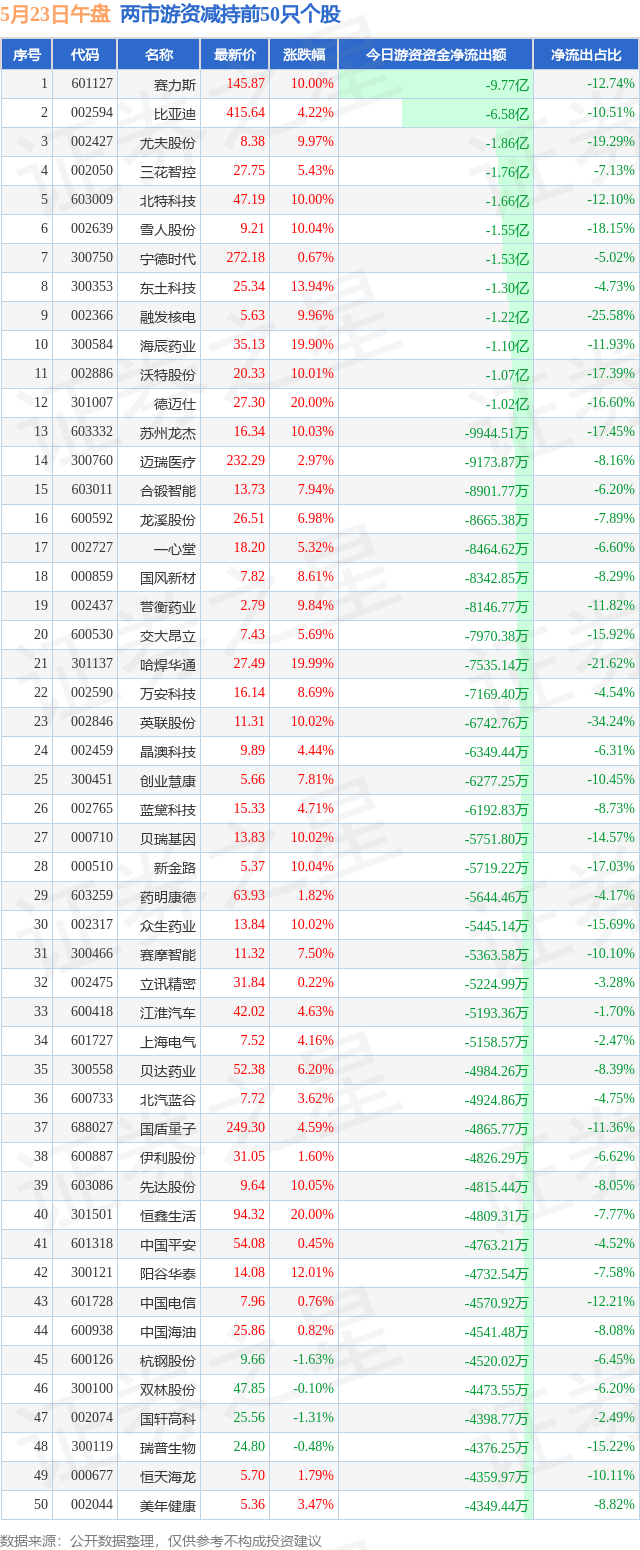This screenshot has height=1550, width=640.
Task: Select stock name 蓝黛科技
Action: coord(168,809)
